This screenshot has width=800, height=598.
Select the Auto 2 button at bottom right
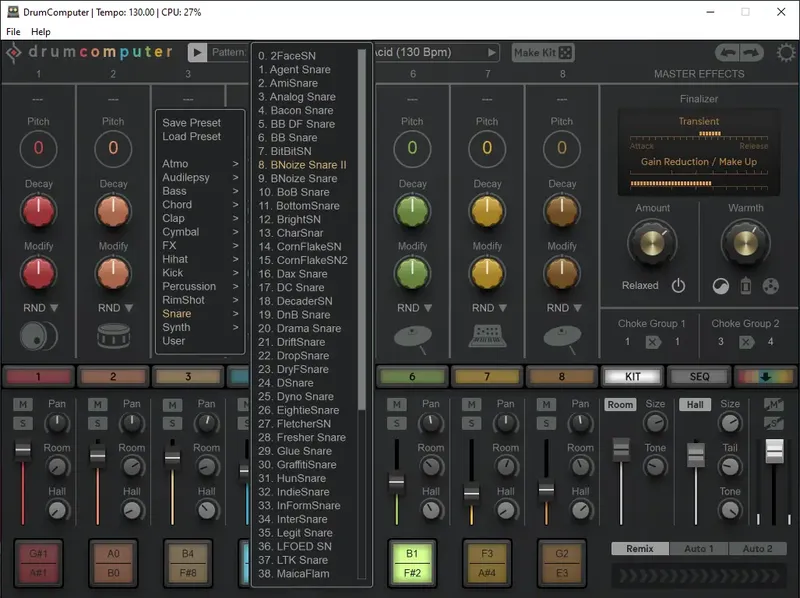pos(758,549)
